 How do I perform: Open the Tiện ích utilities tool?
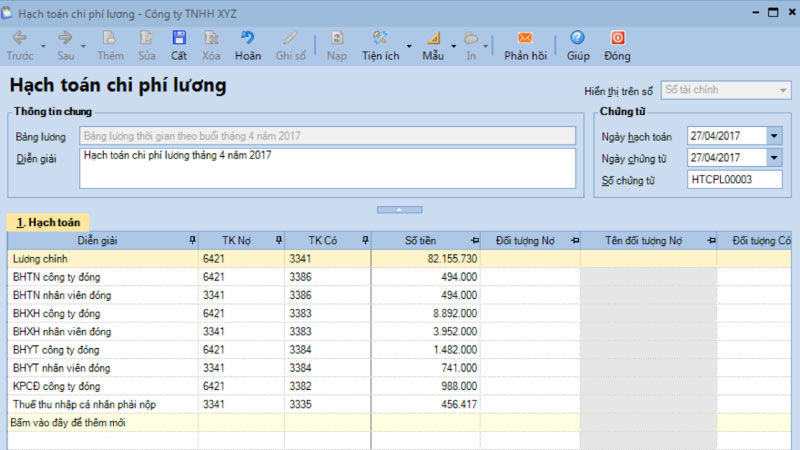point(381,45)
